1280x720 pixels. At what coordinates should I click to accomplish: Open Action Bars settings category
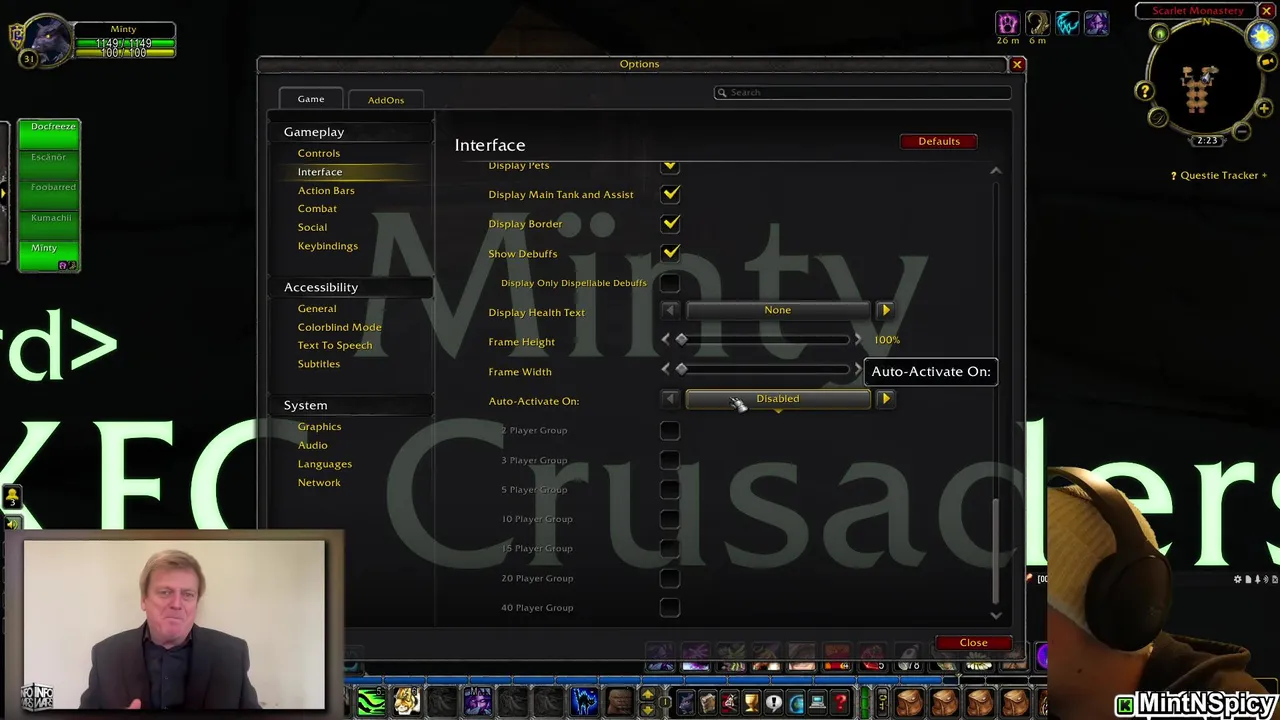click(326, 190)
